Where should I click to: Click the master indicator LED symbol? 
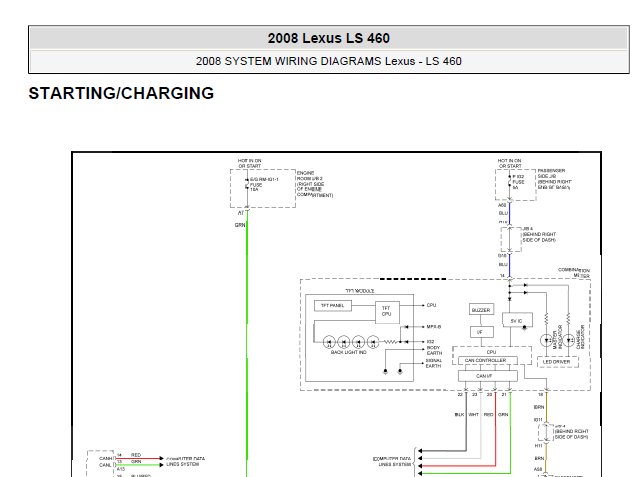tap(546, 340)
